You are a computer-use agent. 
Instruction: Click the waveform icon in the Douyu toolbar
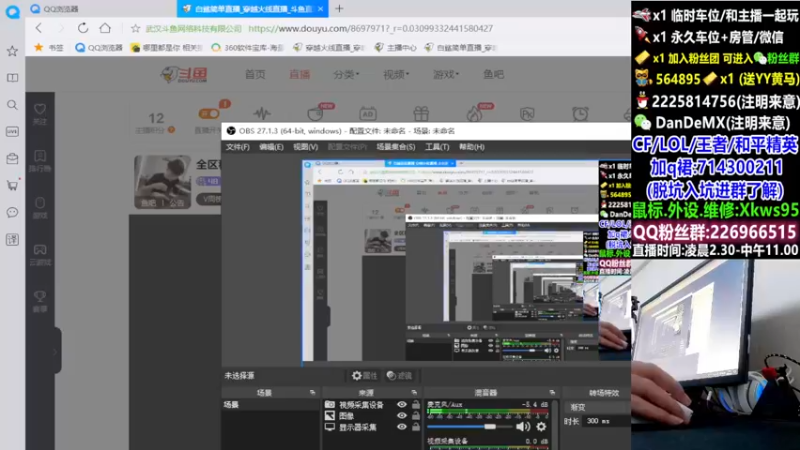click(x=262, y=113)
